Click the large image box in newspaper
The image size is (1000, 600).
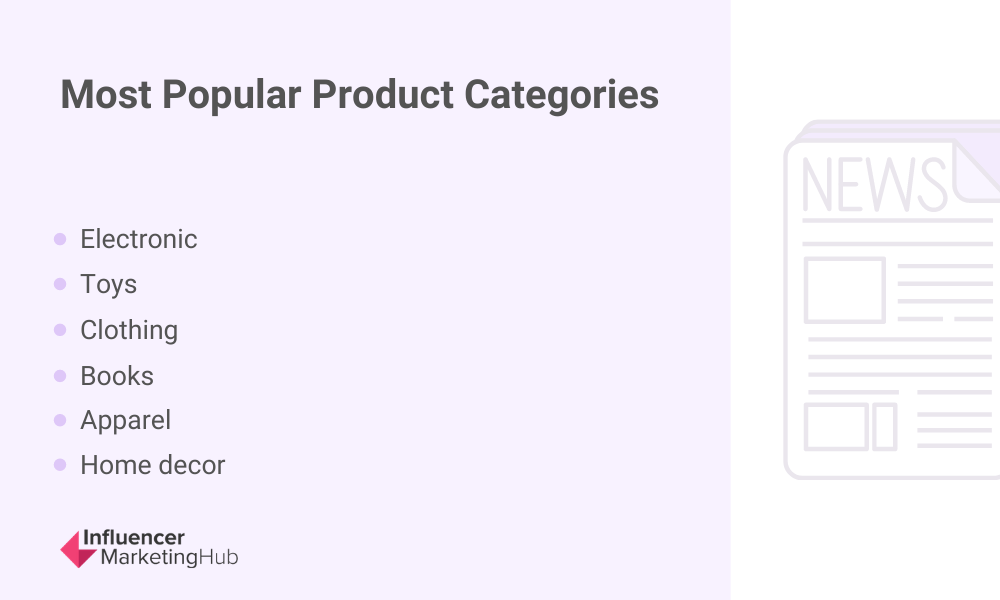click(844, 290)
